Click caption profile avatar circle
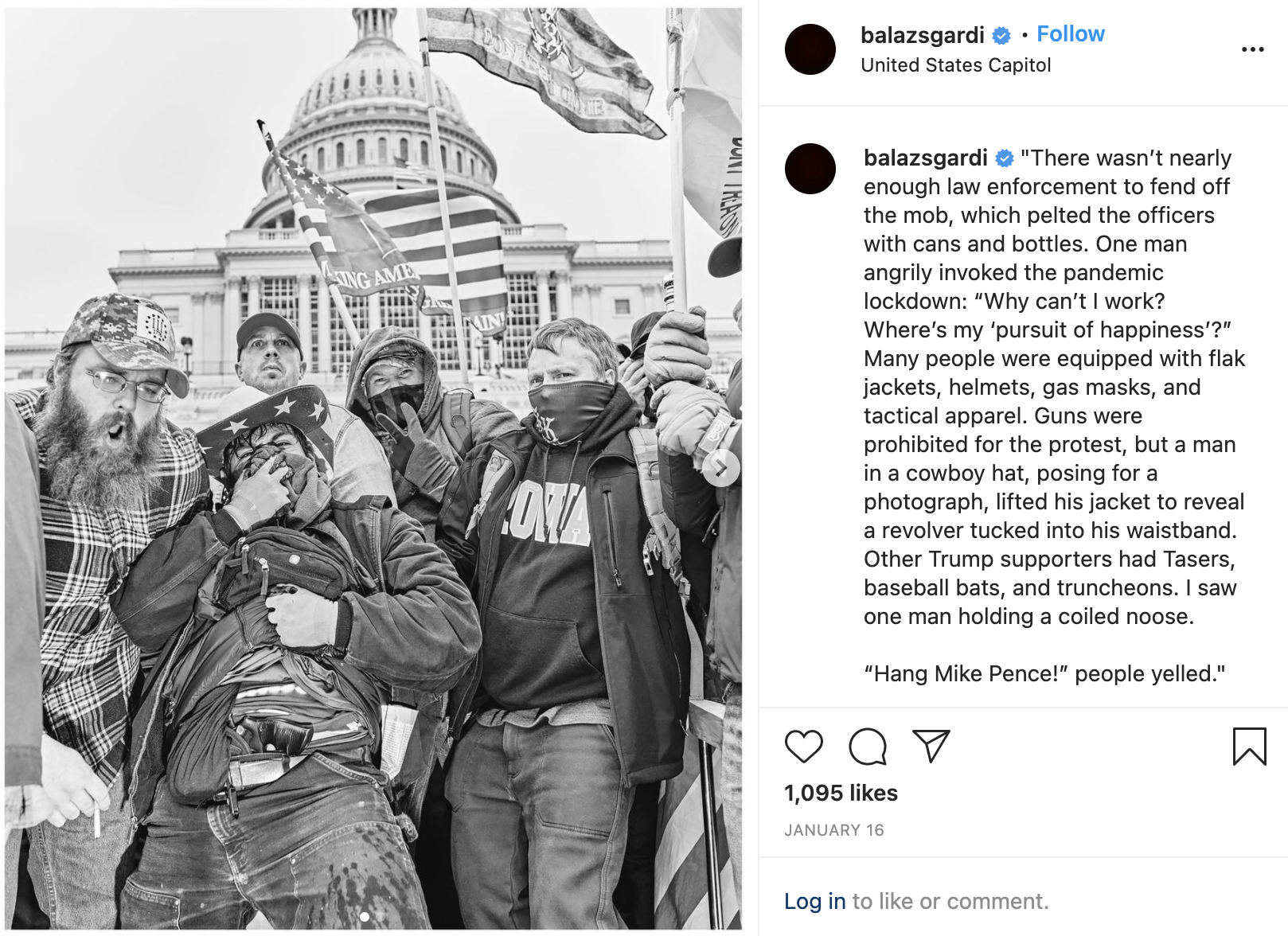The height and width of the screenshot is (936, 1288). [x=810, y=169]
